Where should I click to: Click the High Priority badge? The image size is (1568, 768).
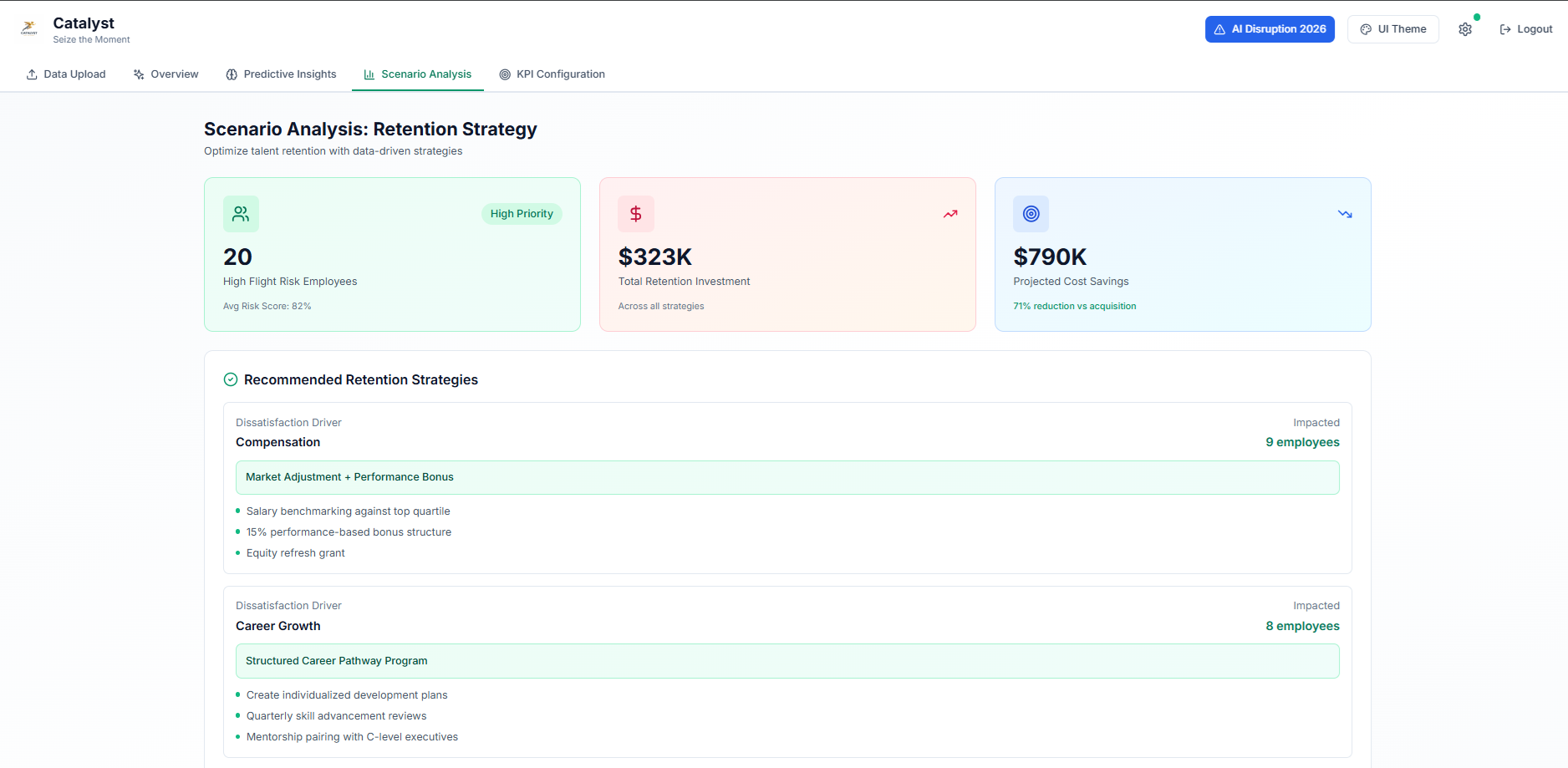coord(522,214)
